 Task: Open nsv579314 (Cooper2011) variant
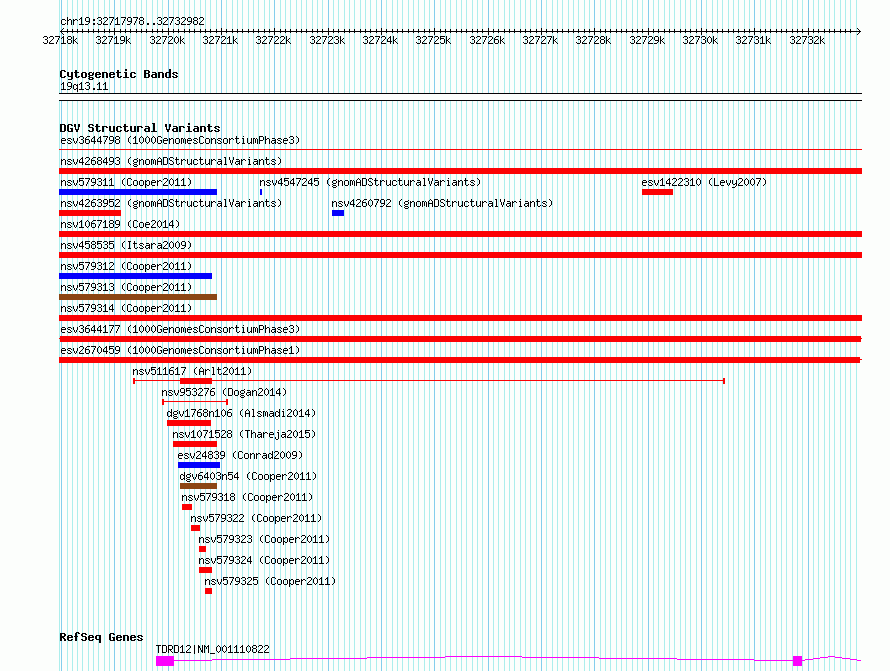point(126,308)
